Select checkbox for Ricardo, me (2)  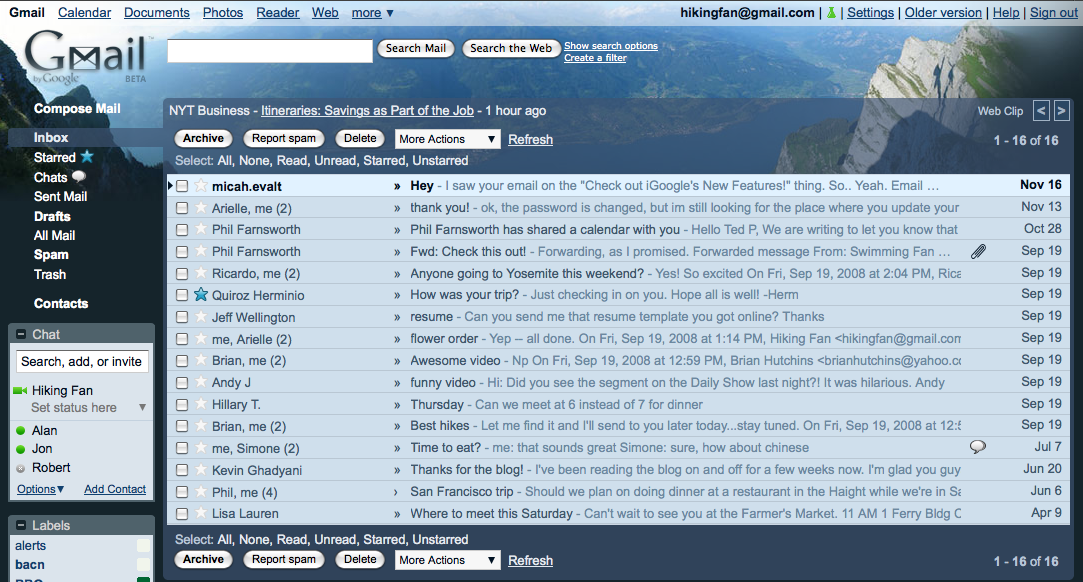(182, 273)
